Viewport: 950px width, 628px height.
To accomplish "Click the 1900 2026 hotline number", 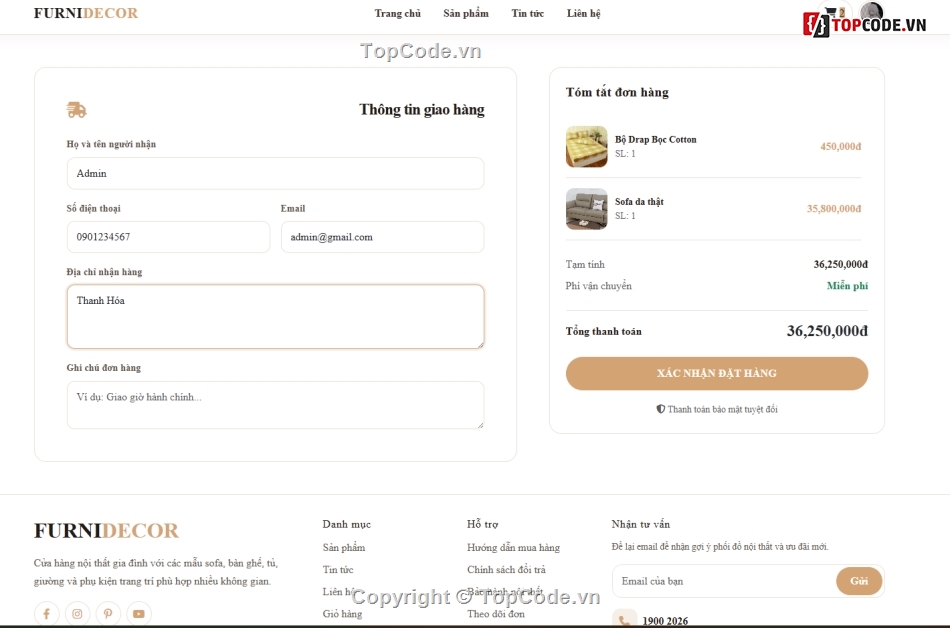I will click(x=665, y=621).
